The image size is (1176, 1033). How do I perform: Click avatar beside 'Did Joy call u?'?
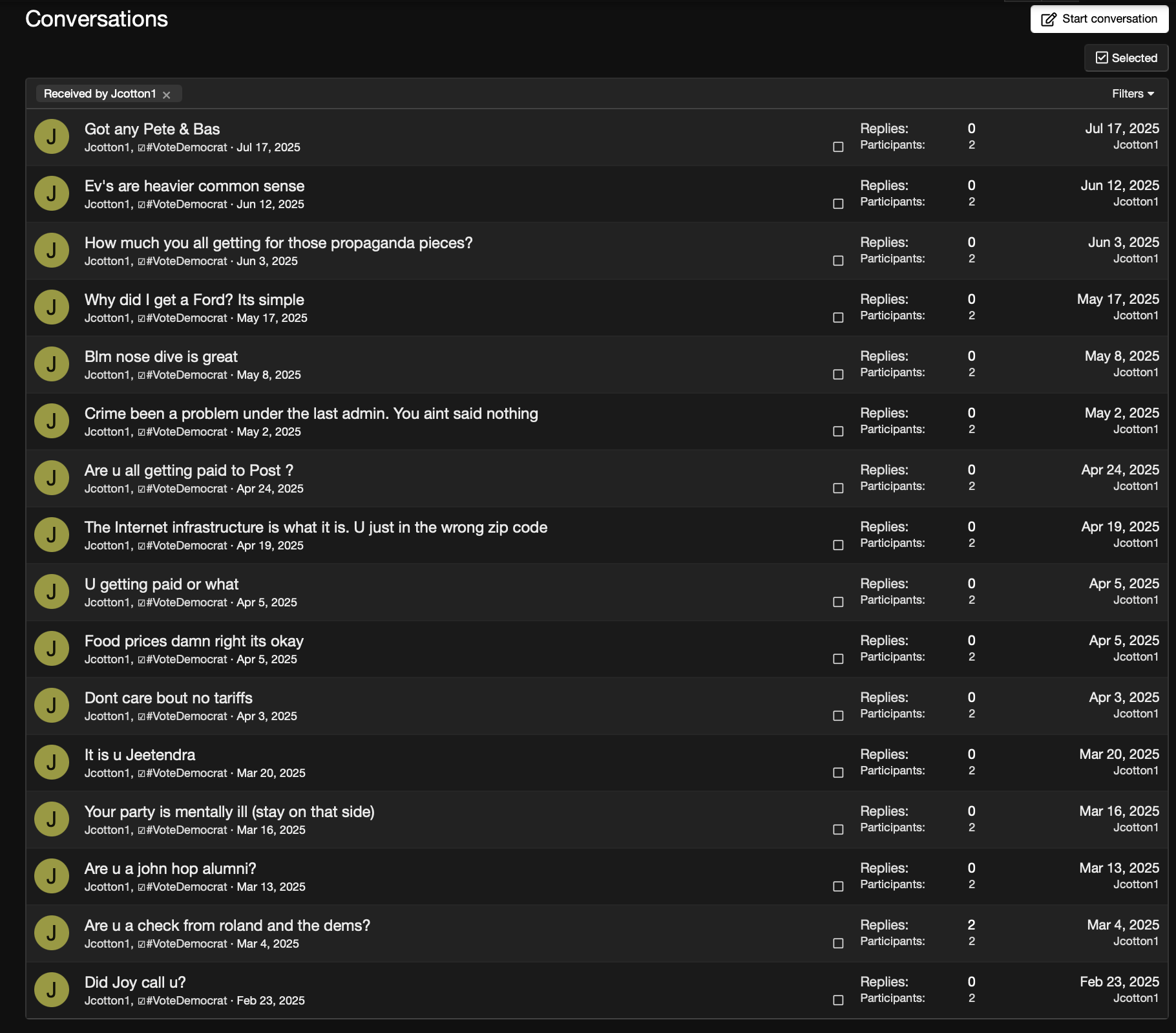click(x=52, y=990)
